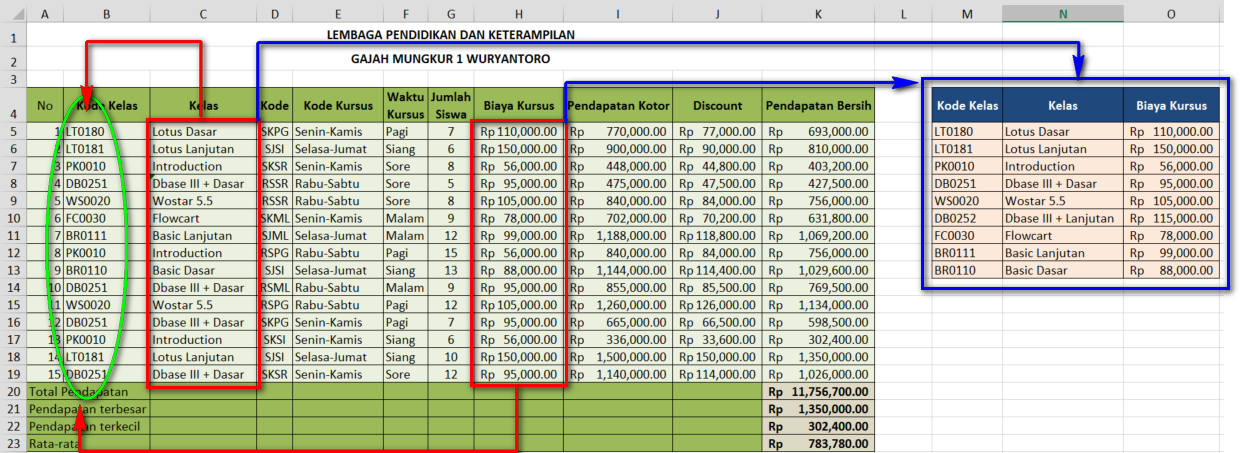
Task: Click the Waktu Kursus header cell
Action: click(405, 105)
